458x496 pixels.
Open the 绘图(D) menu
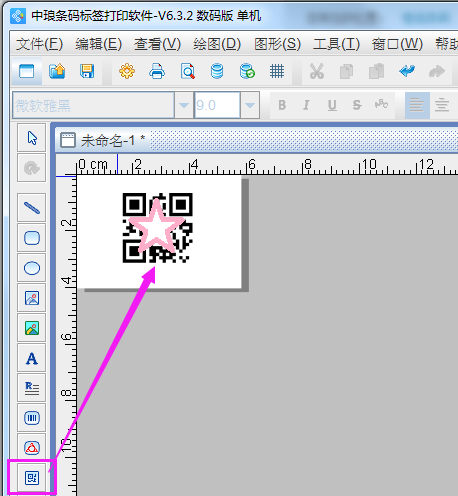click(x=217, y=44)
